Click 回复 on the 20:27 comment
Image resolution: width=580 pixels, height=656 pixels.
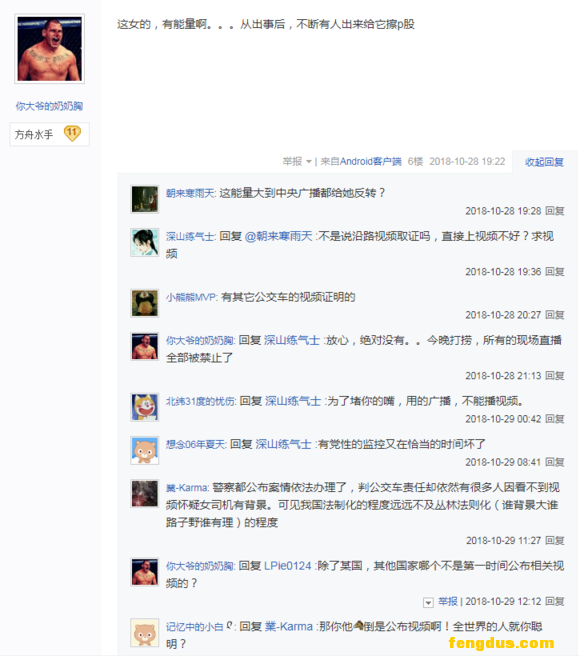[x=554, y=315]
